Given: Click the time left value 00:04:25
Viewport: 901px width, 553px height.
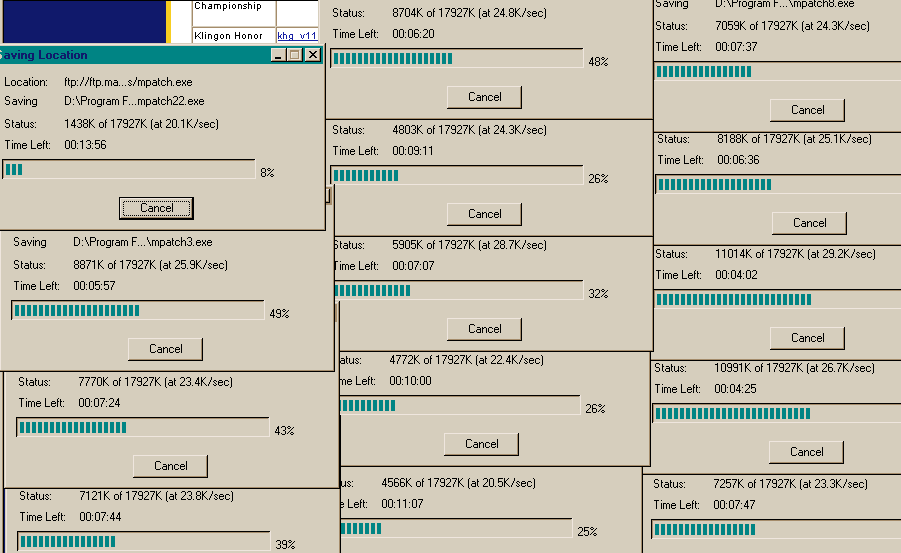Looking at the screenshot, I should pyautogui.click(x=735, y=389).
